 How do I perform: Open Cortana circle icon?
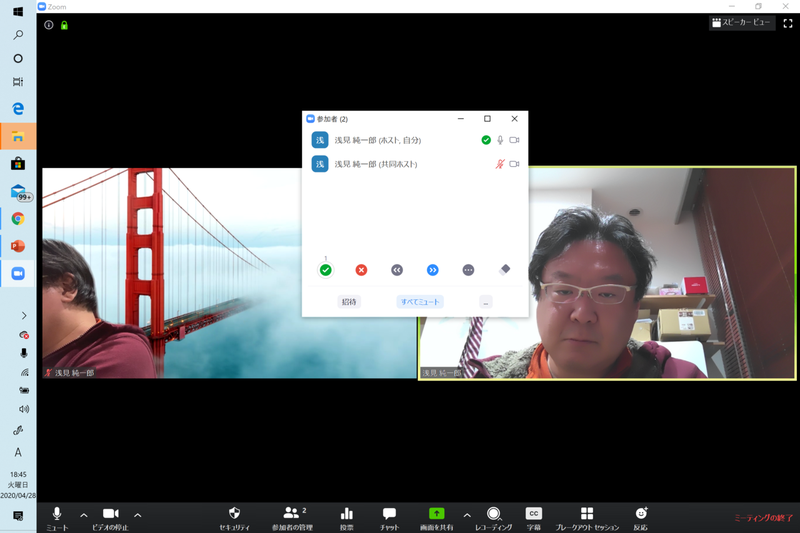pyautogui.click(x=18, y=58)
